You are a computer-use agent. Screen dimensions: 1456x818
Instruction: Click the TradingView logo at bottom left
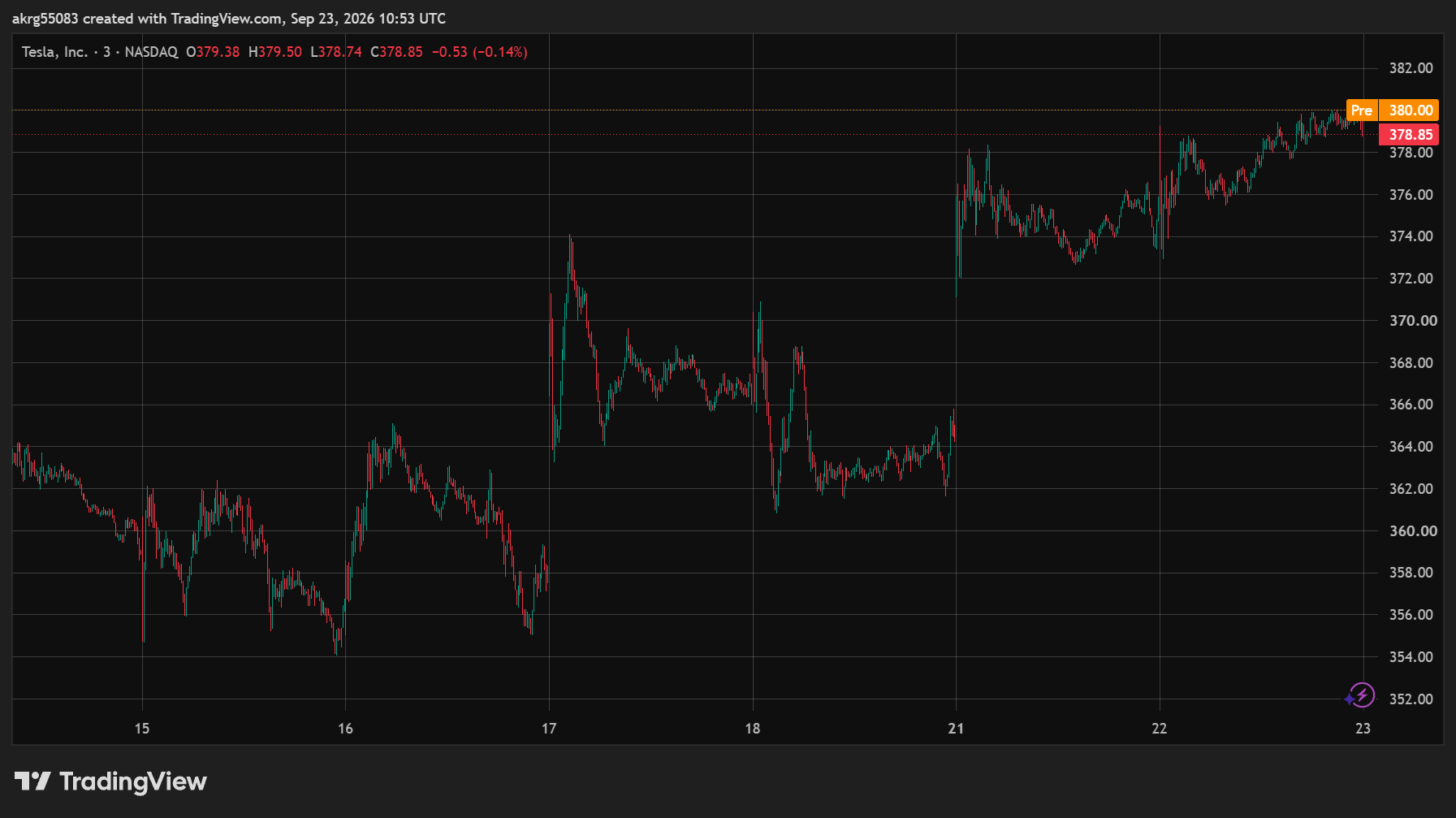click(110, 781)
